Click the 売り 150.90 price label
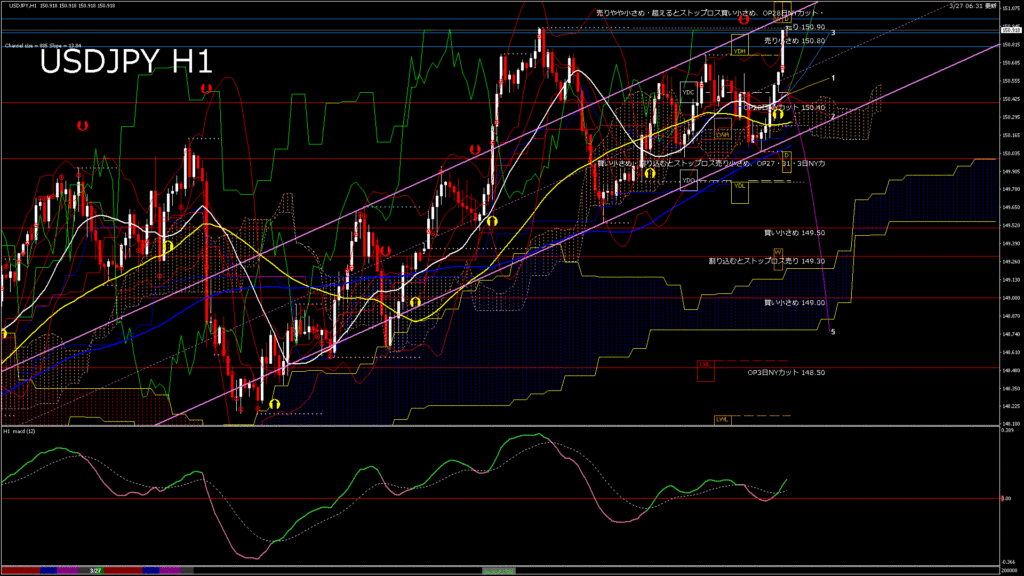Image resolution: width=1024 pixels, height=576 pixels. (x=806, y=27)
